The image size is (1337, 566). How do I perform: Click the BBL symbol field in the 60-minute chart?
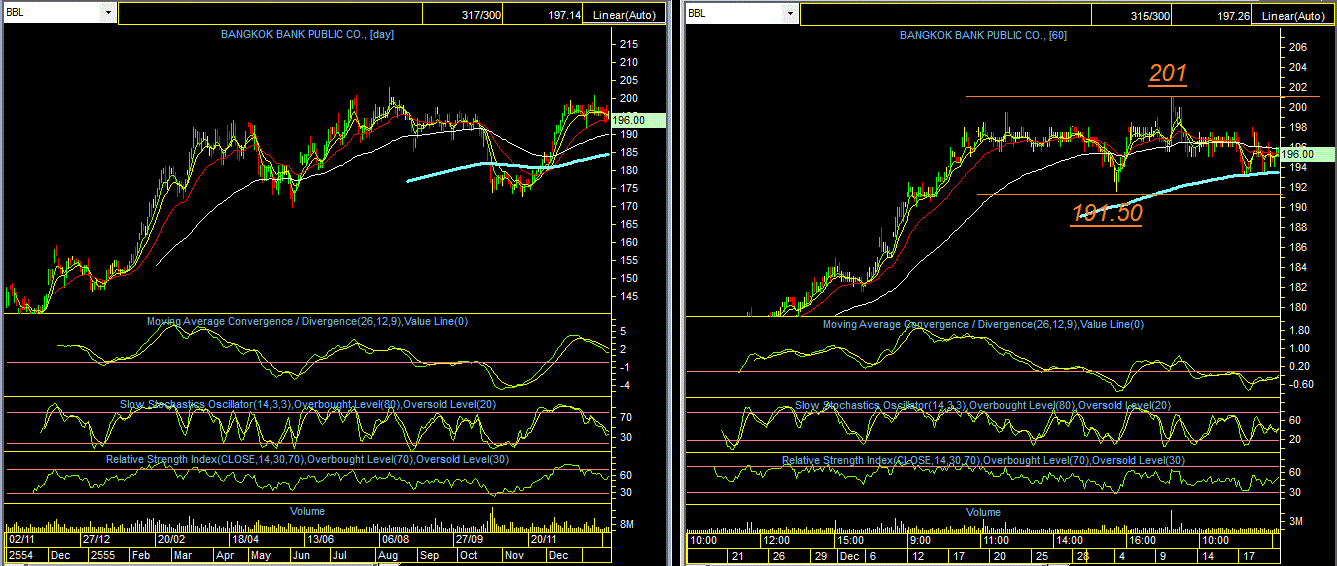pyautogui.click(x=735, y=13)
